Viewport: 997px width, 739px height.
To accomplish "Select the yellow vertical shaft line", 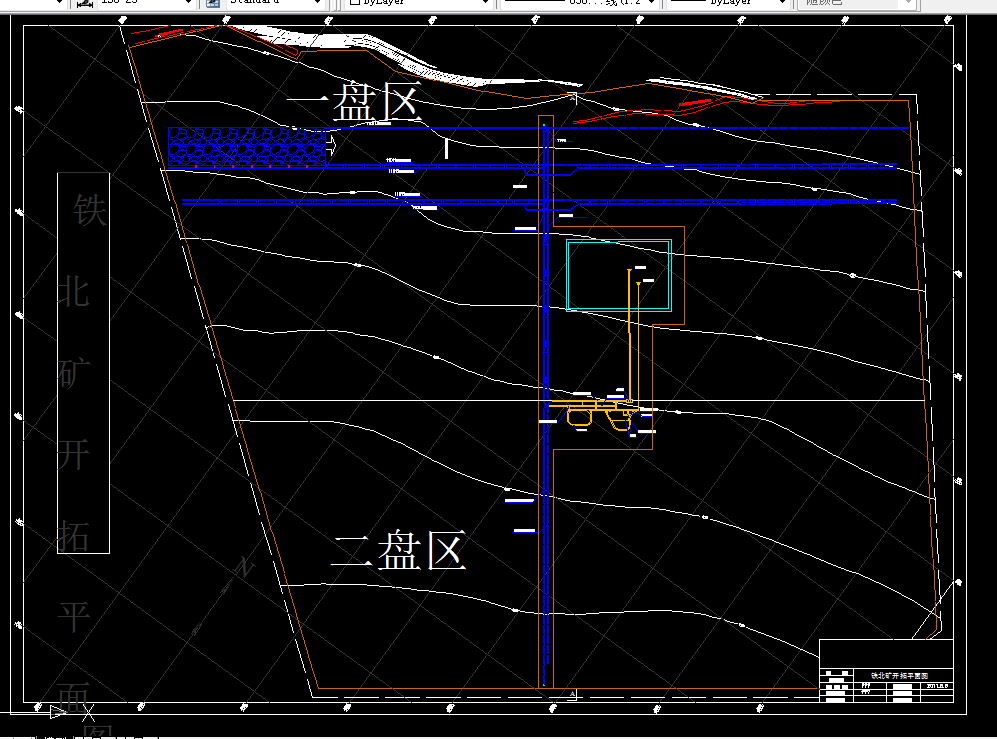I will [629, 334].
